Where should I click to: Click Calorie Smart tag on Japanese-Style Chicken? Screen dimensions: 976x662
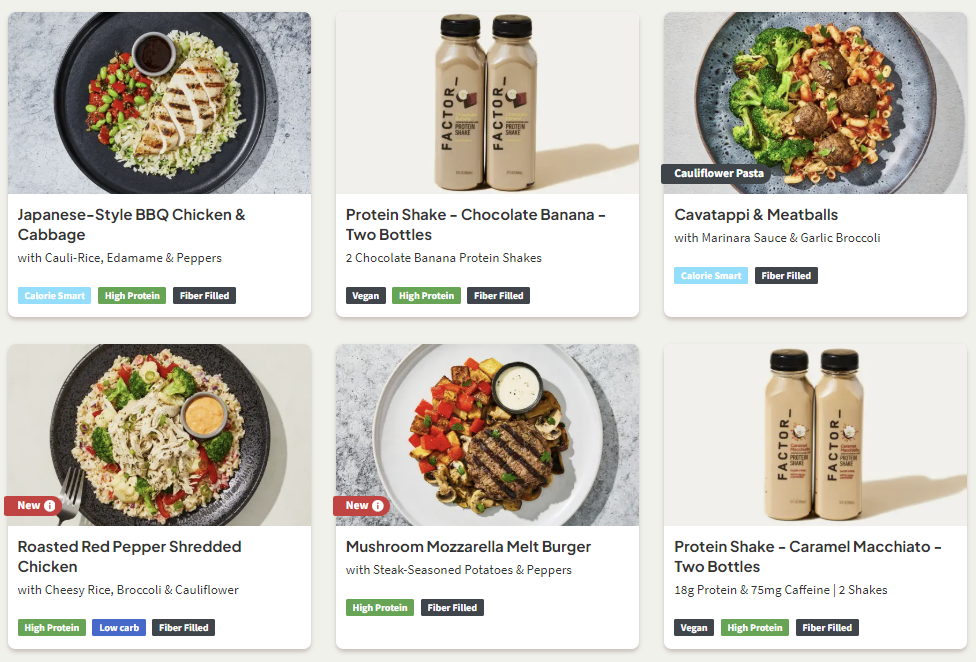click(x=54, y=296)
